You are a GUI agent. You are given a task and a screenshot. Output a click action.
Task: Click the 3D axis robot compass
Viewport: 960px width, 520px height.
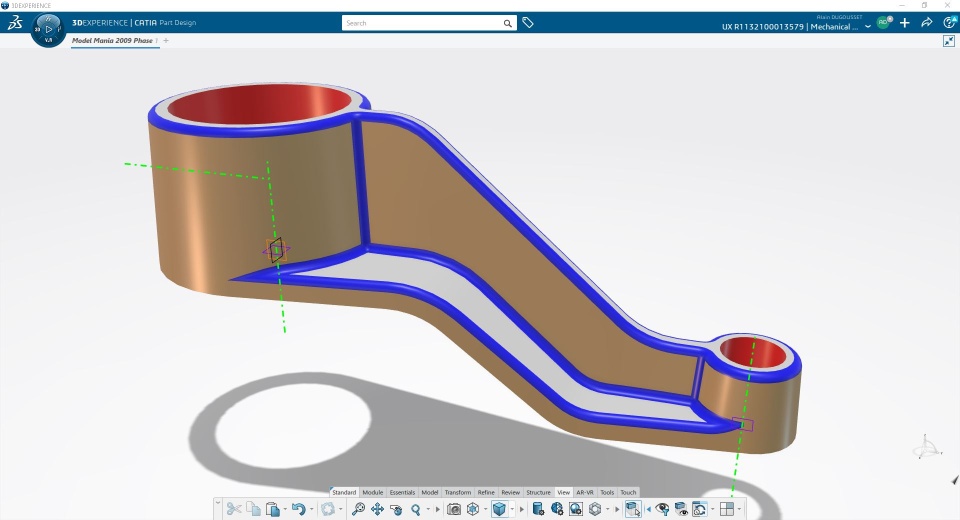point(926,447)
